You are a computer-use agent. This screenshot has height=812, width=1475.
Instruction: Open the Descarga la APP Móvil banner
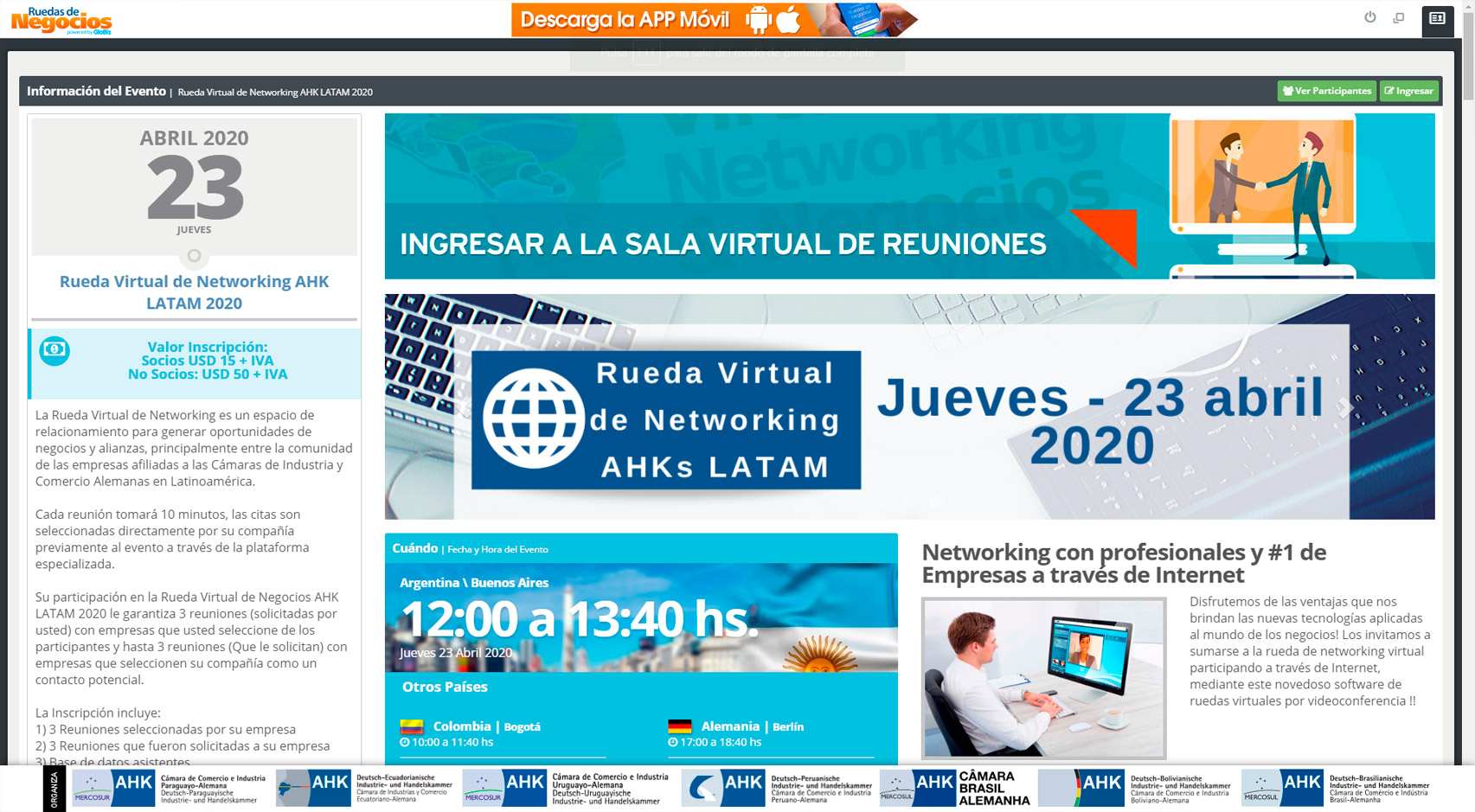(715, 20)
